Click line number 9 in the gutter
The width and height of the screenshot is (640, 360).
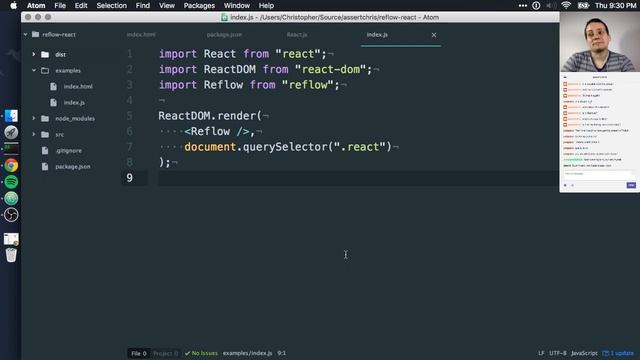(129, 178)
